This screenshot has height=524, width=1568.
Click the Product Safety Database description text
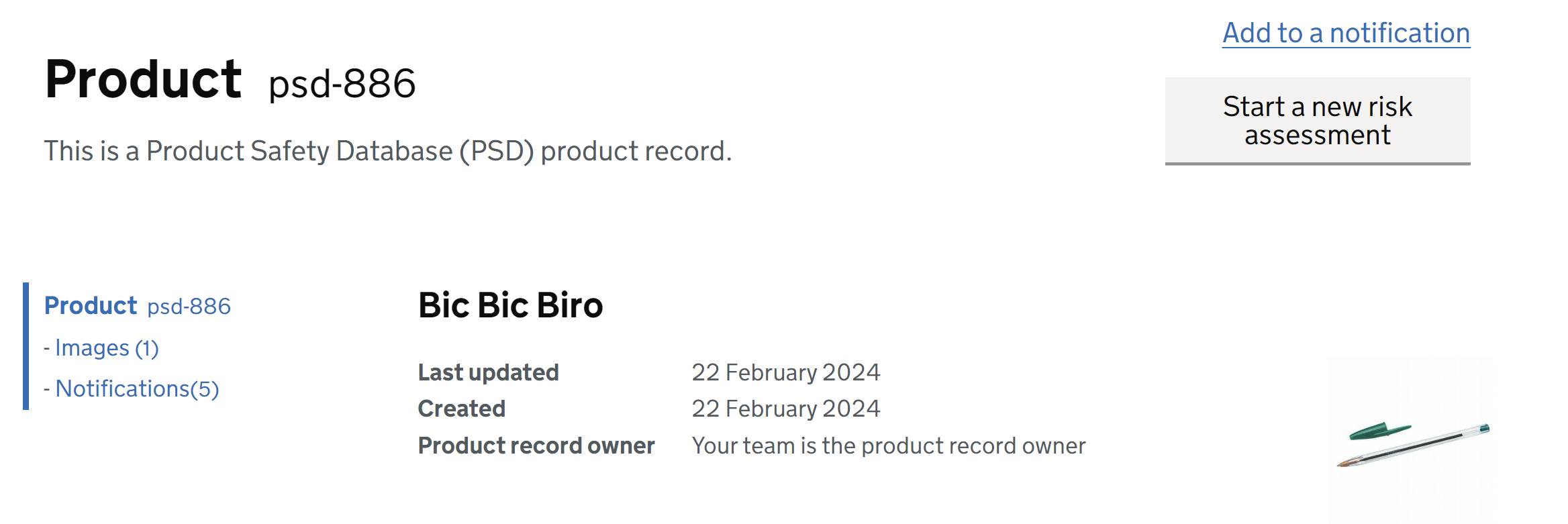(x=387, y=151)
